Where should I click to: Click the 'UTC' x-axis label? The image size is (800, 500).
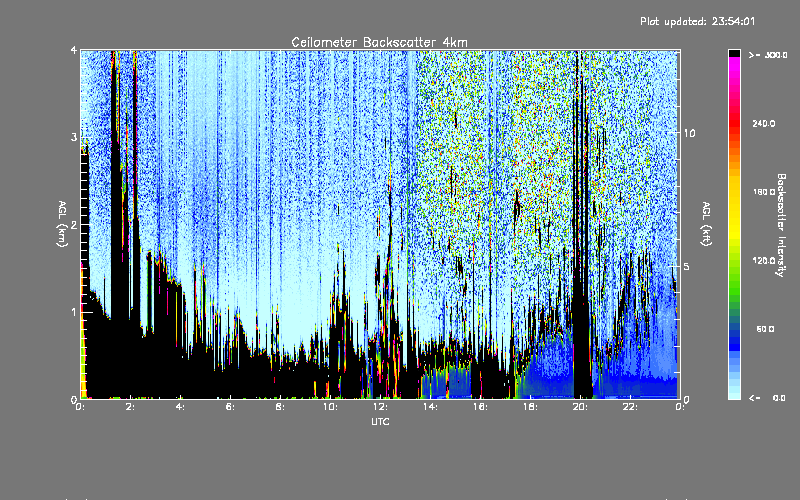pyautogui.click(x=380, y=421)
